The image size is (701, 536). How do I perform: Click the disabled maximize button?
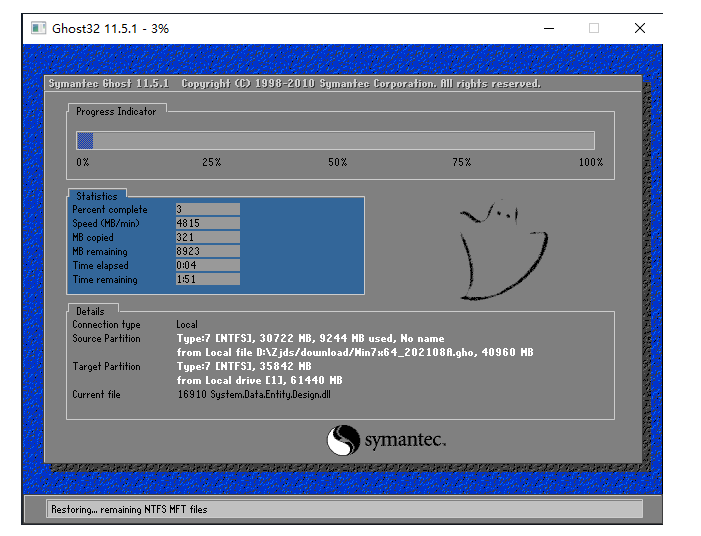[593, 28]
